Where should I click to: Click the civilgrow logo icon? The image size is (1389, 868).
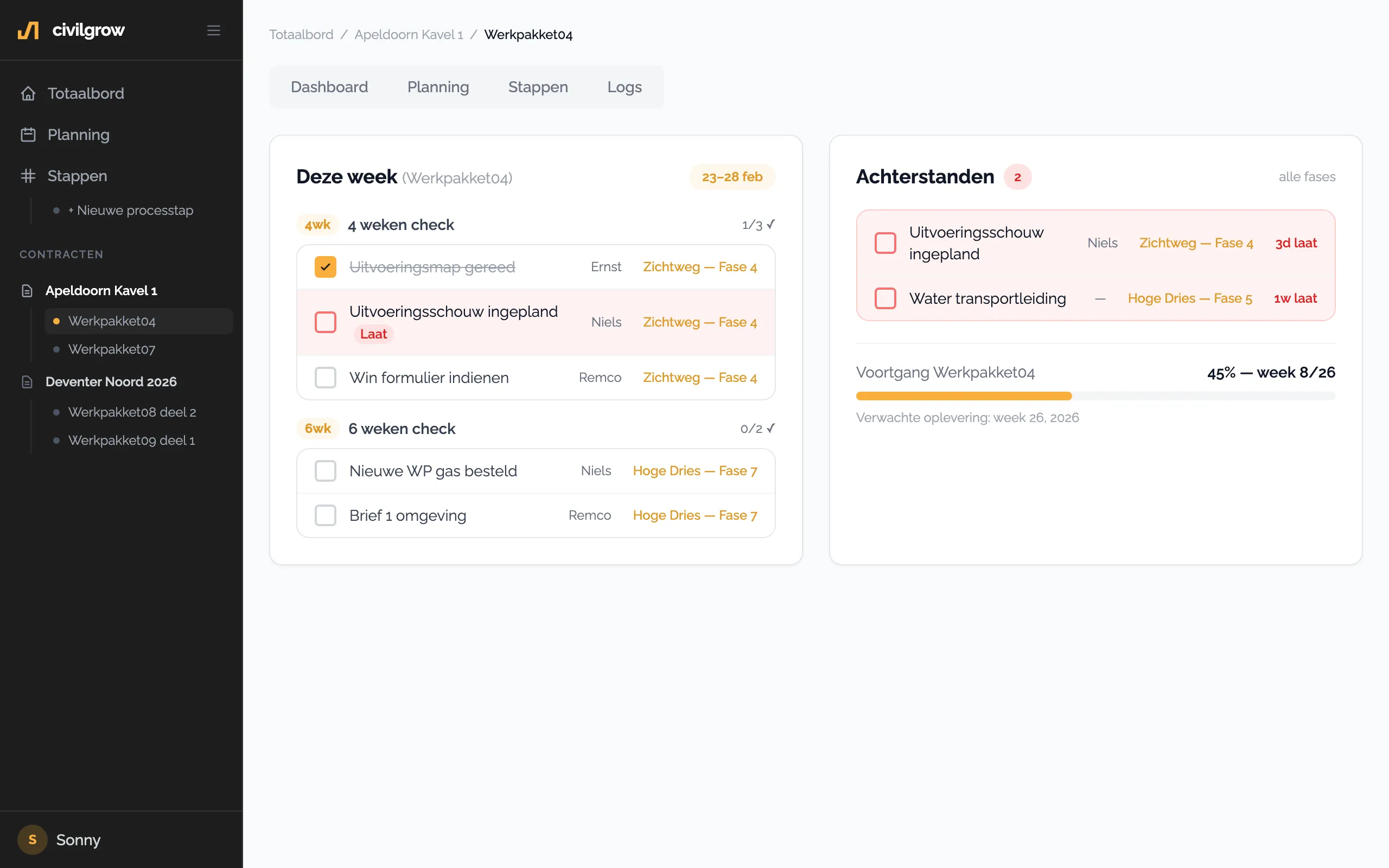(x=29, y=30)
